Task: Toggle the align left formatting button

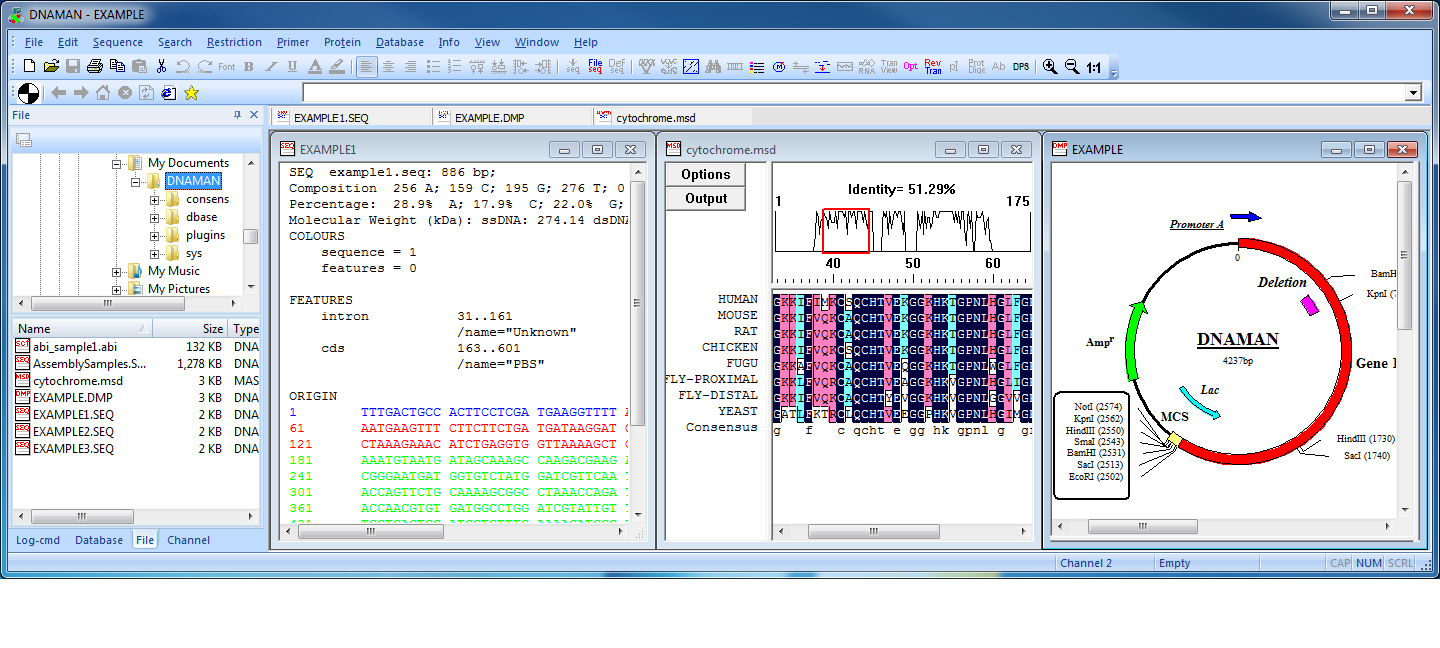Action: tap(367, 67)
